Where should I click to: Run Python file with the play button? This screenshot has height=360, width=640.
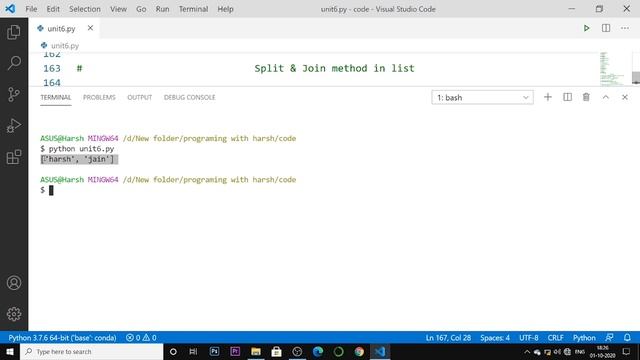587,28
